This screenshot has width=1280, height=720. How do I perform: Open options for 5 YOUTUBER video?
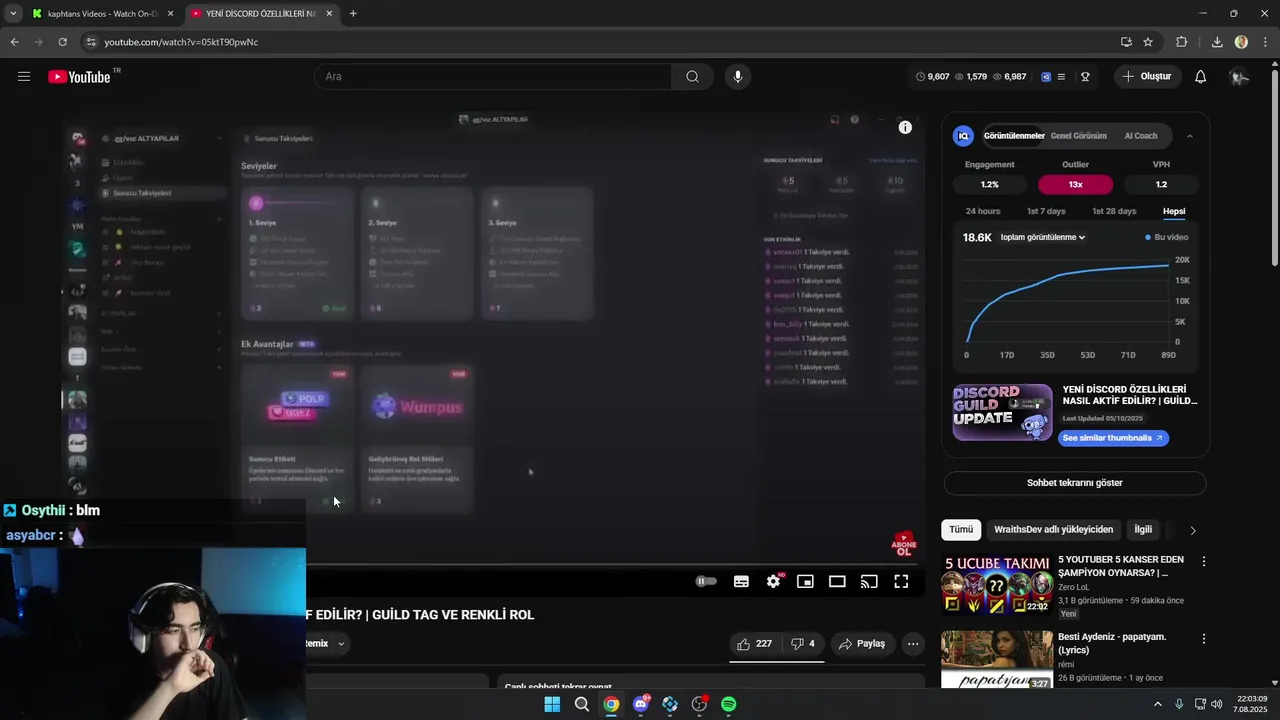point(1204,562)
